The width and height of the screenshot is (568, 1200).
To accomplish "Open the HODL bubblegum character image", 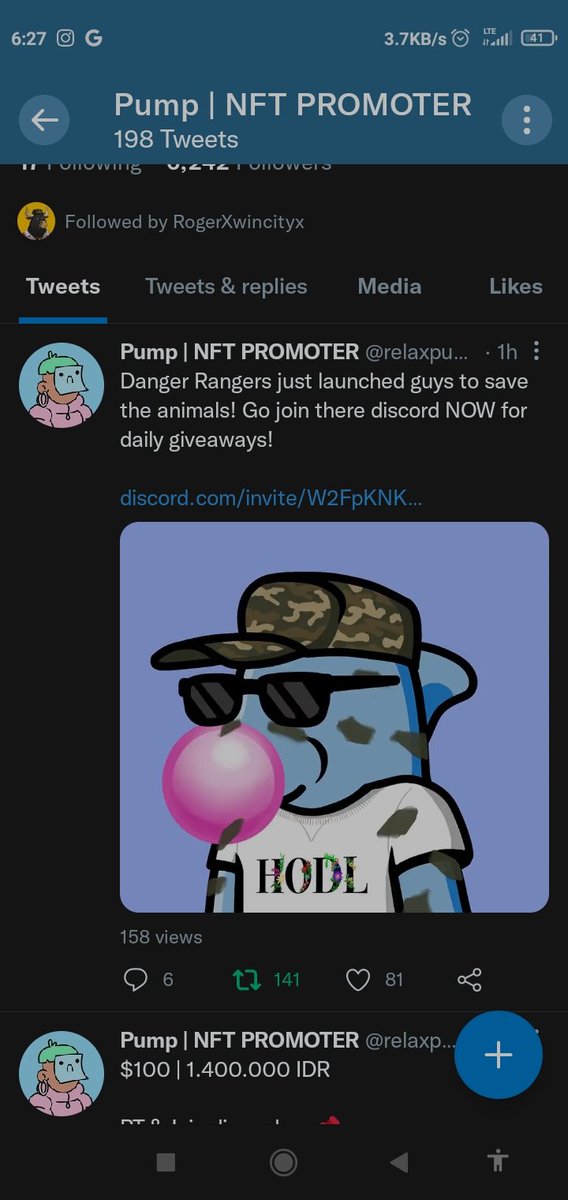I will (334, 717).
